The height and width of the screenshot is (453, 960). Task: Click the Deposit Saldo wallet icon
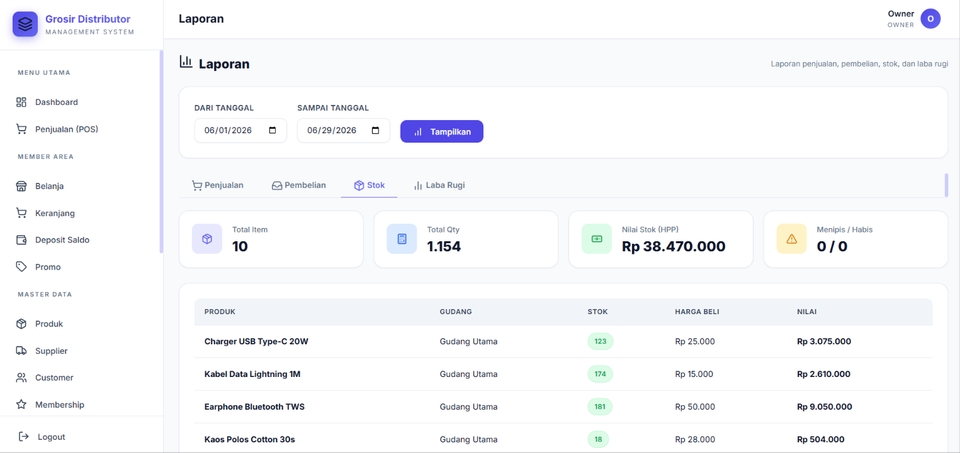point(21,240)
